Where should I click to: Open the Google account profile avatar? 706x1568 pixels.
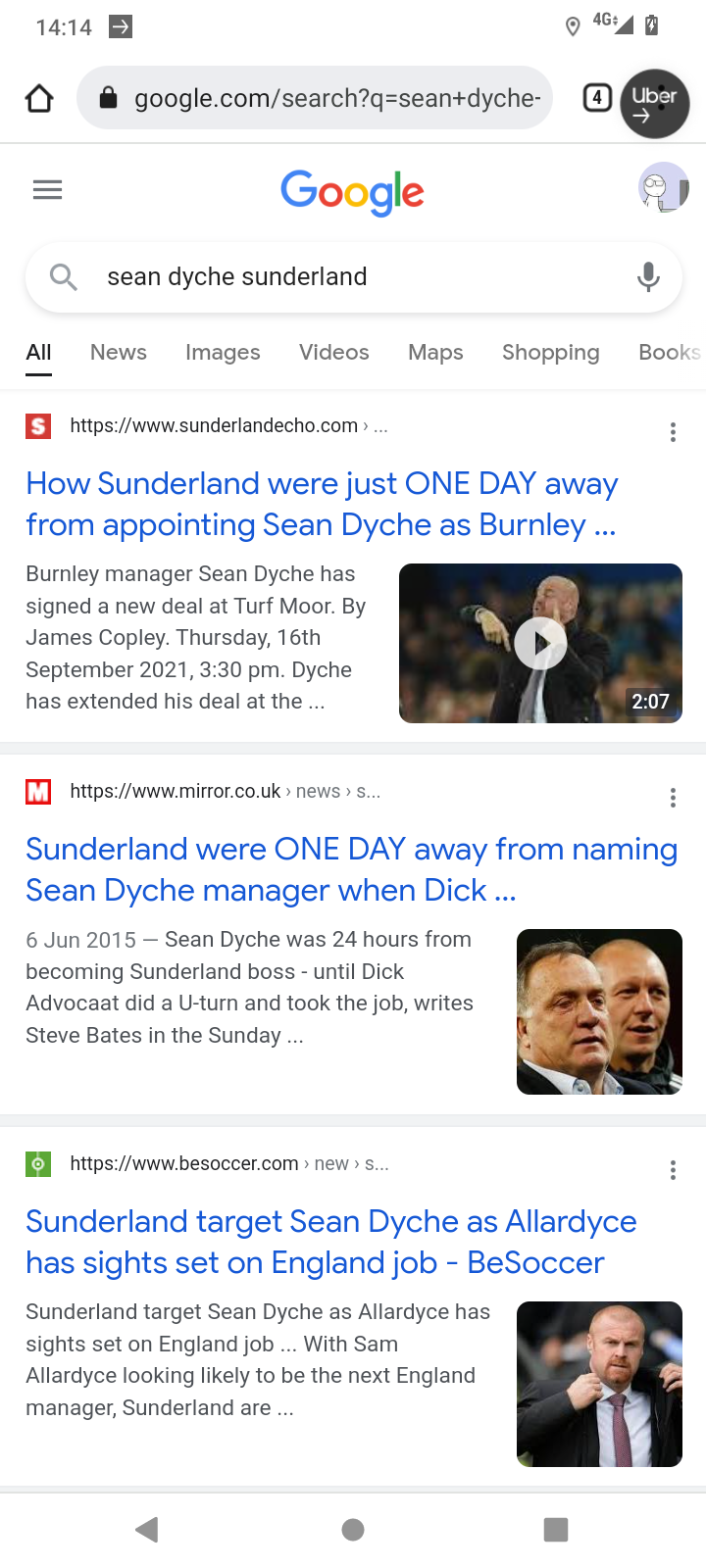pyautogui.click(x=662, y=187)
